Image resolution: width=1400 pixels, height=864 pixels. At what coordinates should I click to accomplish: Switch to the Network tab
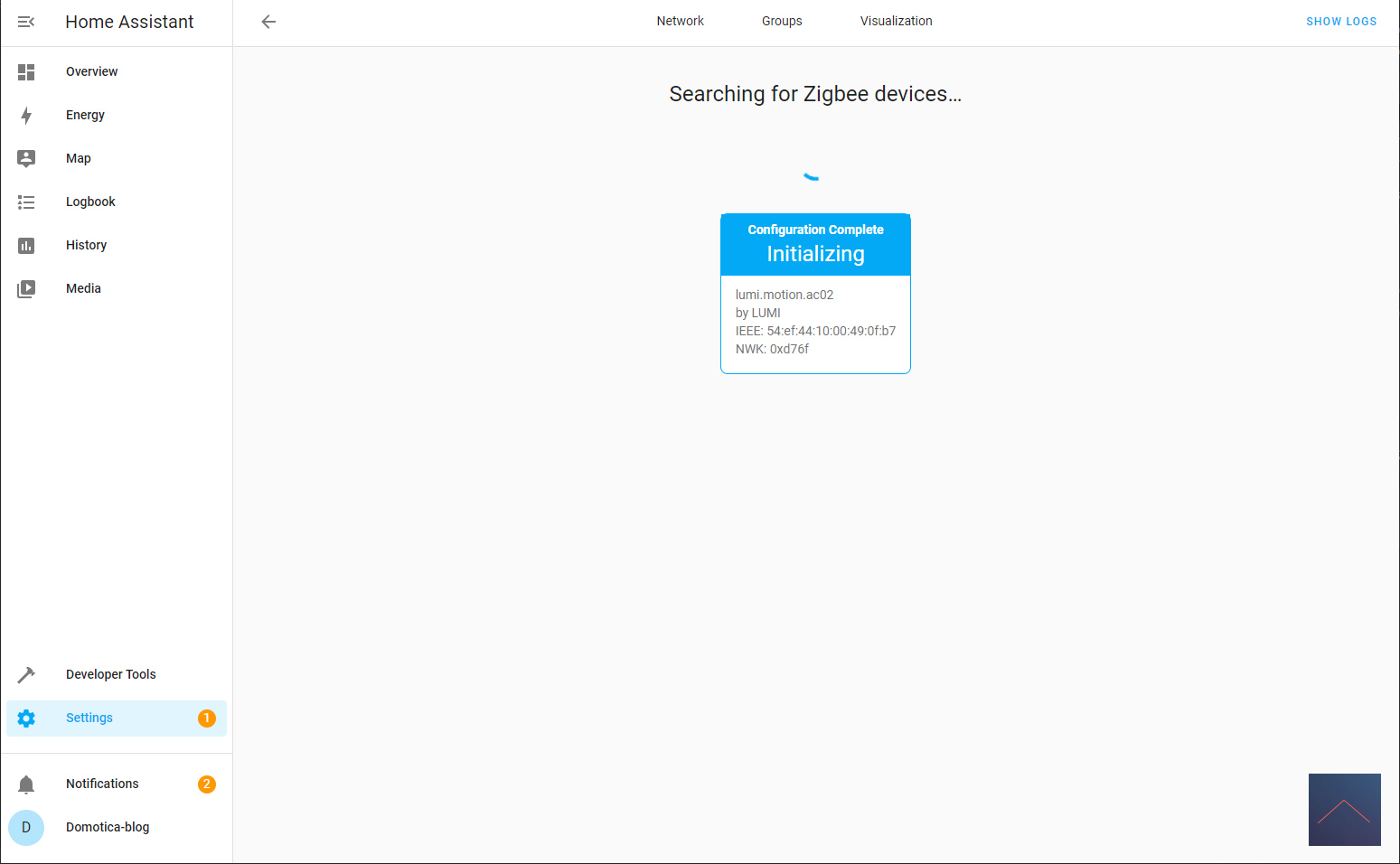(x=680, y=21)
